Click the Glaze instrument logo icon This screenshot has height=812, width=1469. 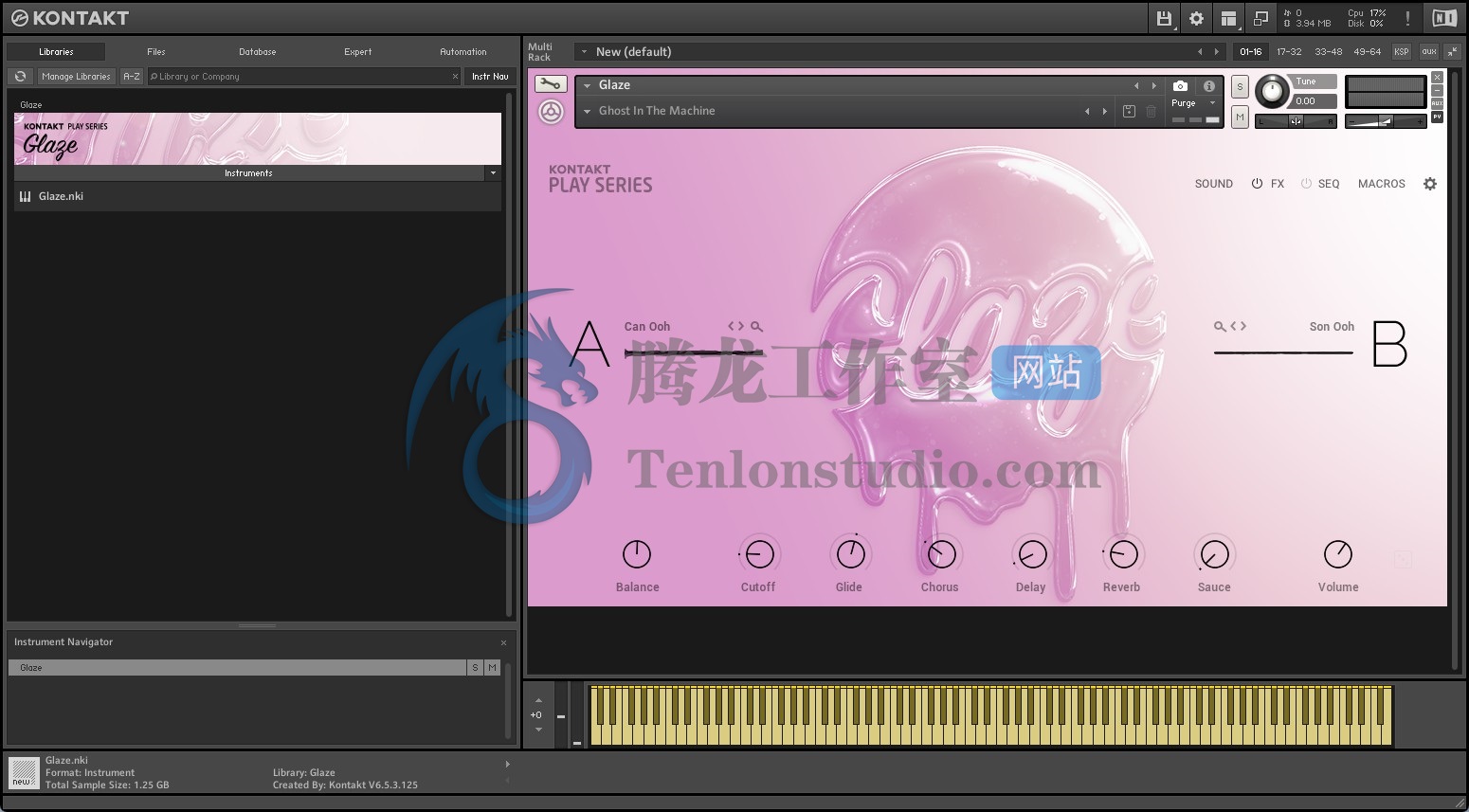(x=551, y=112)
